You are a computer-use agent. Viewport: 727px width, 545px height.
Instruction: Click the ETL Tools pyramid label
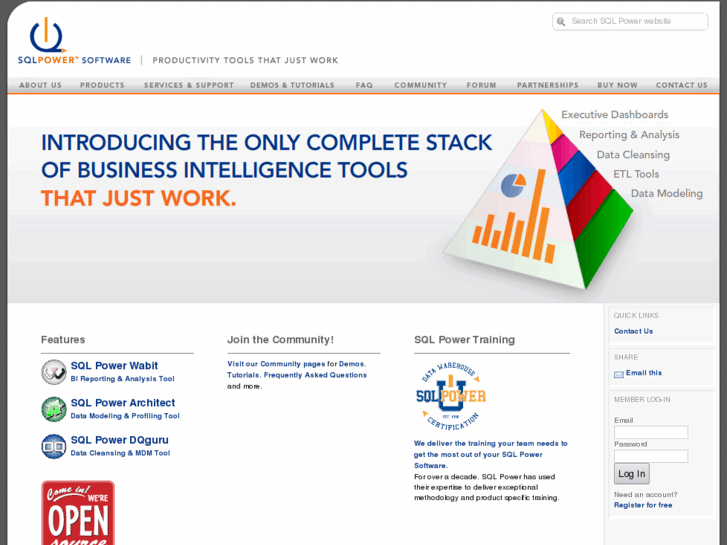click(x=636, y=174)
